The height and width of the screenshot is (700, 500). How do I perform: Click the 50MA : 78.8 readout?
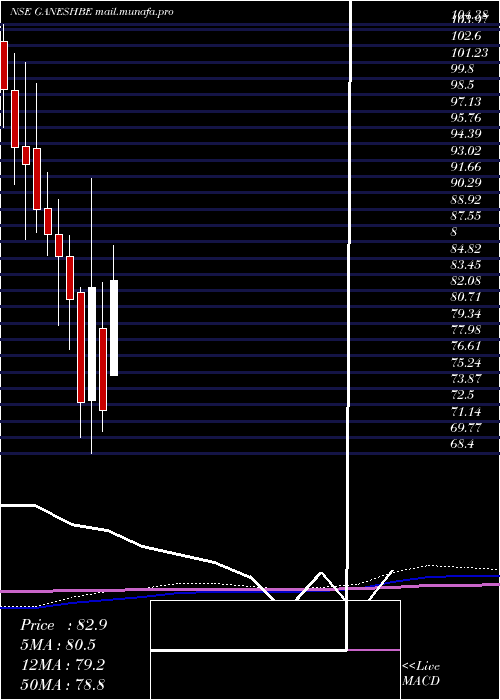click(x=63, y=684)
